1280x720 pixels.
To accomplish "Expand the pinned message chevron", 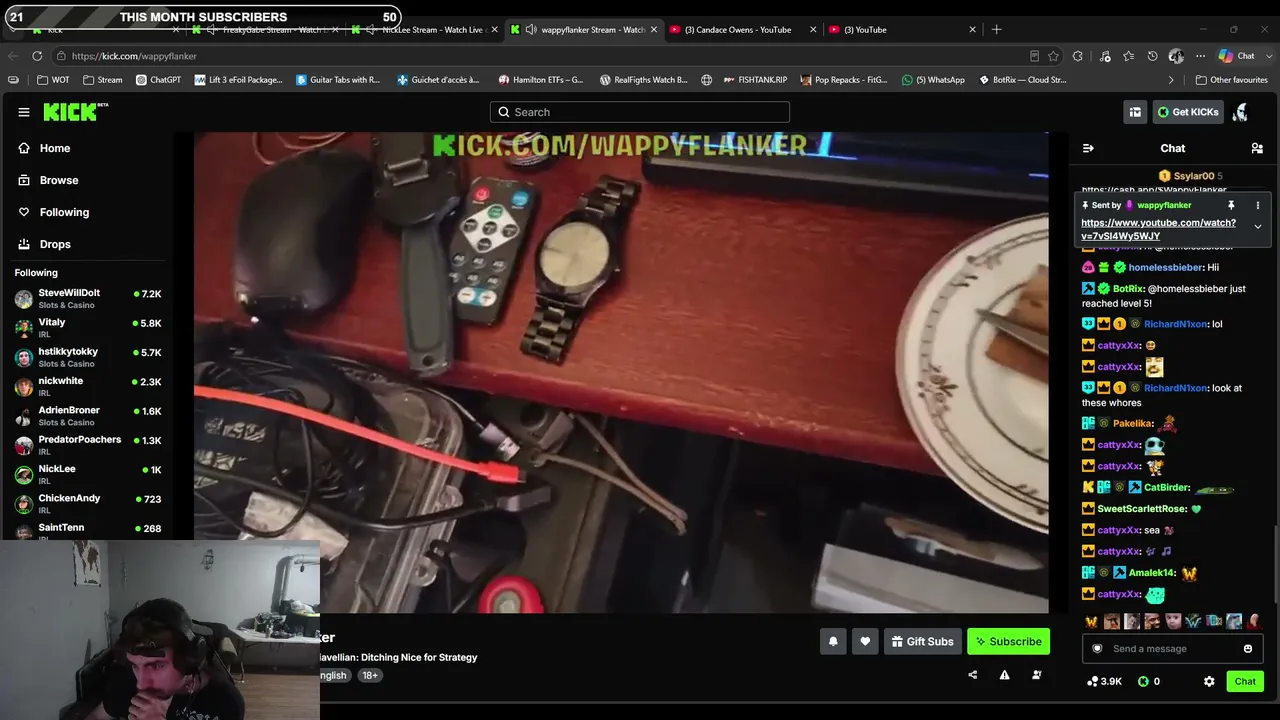I will pyautogui.click(x=1258, y=227).
